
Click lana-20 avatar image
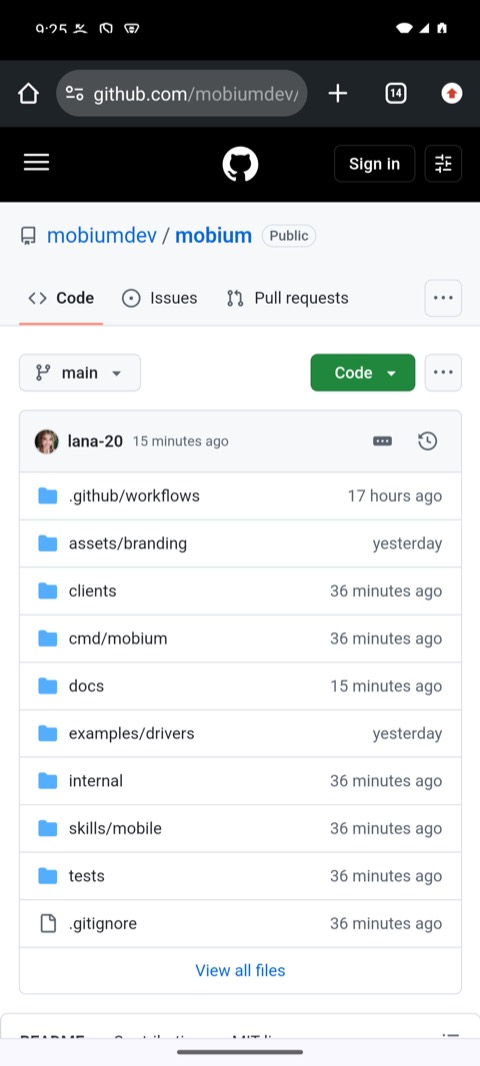point(46,441)
